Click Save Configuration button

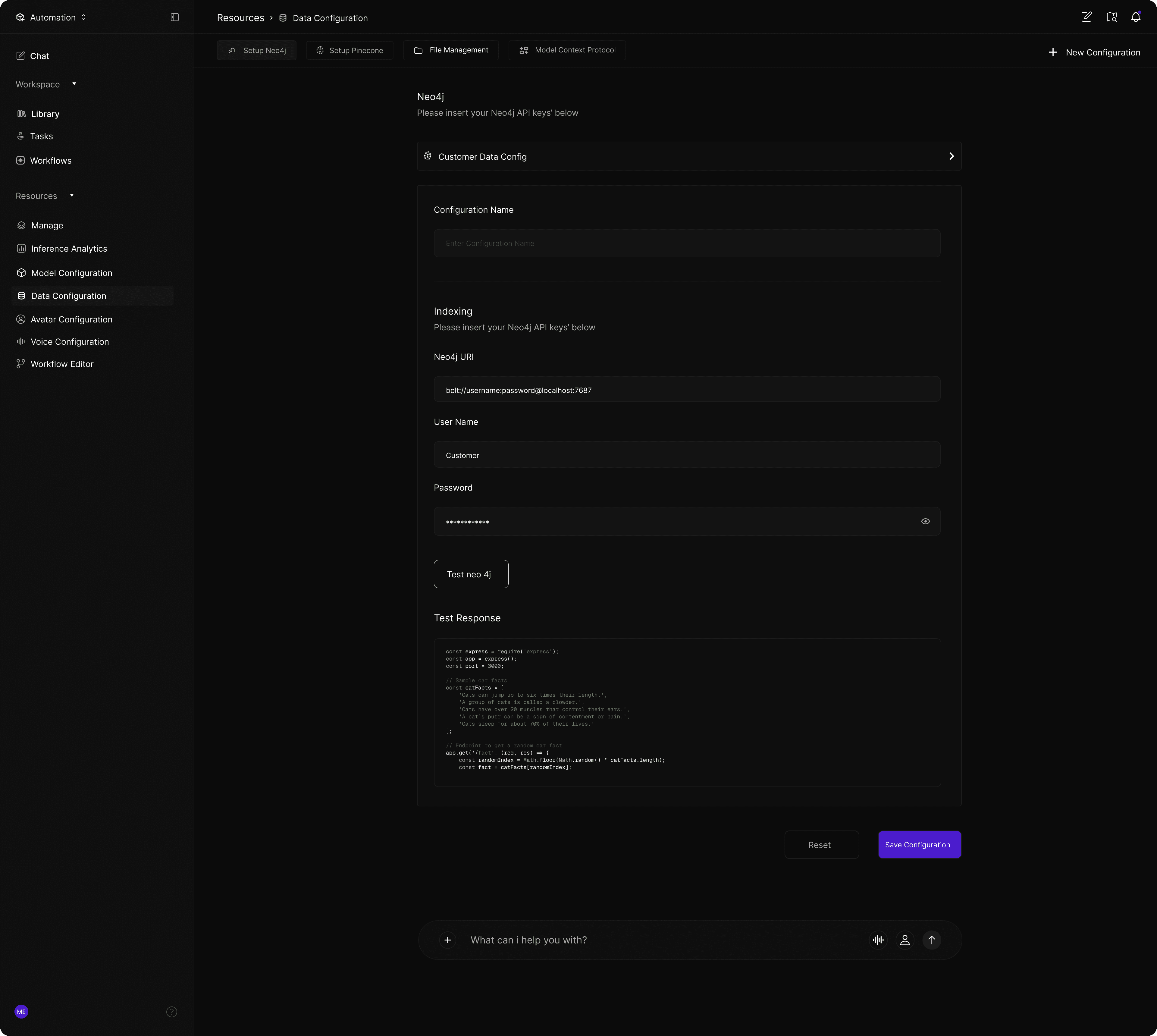(x=919, y=845)
